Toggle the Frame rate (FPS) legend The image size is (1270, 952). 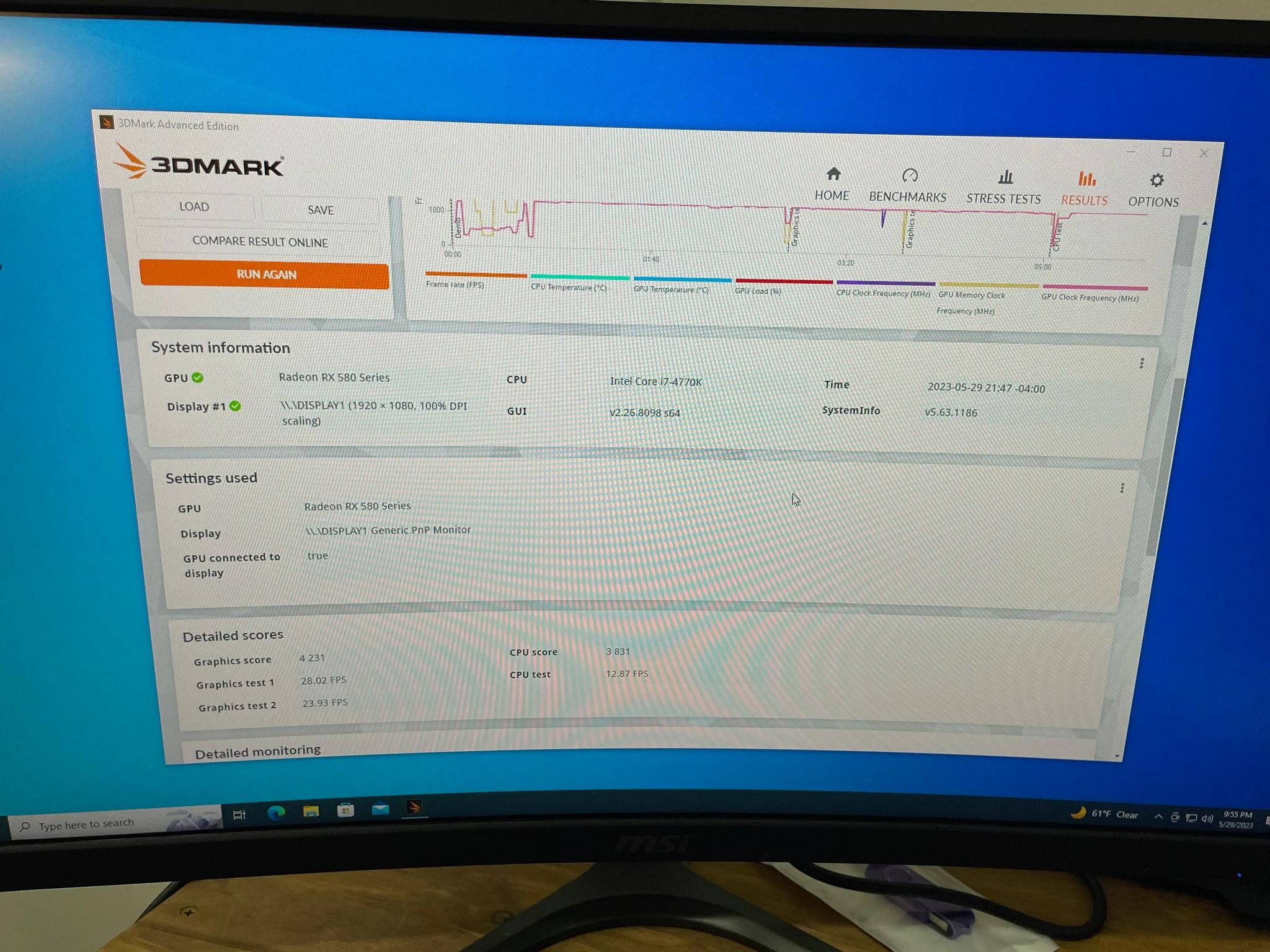pos(474,280)
